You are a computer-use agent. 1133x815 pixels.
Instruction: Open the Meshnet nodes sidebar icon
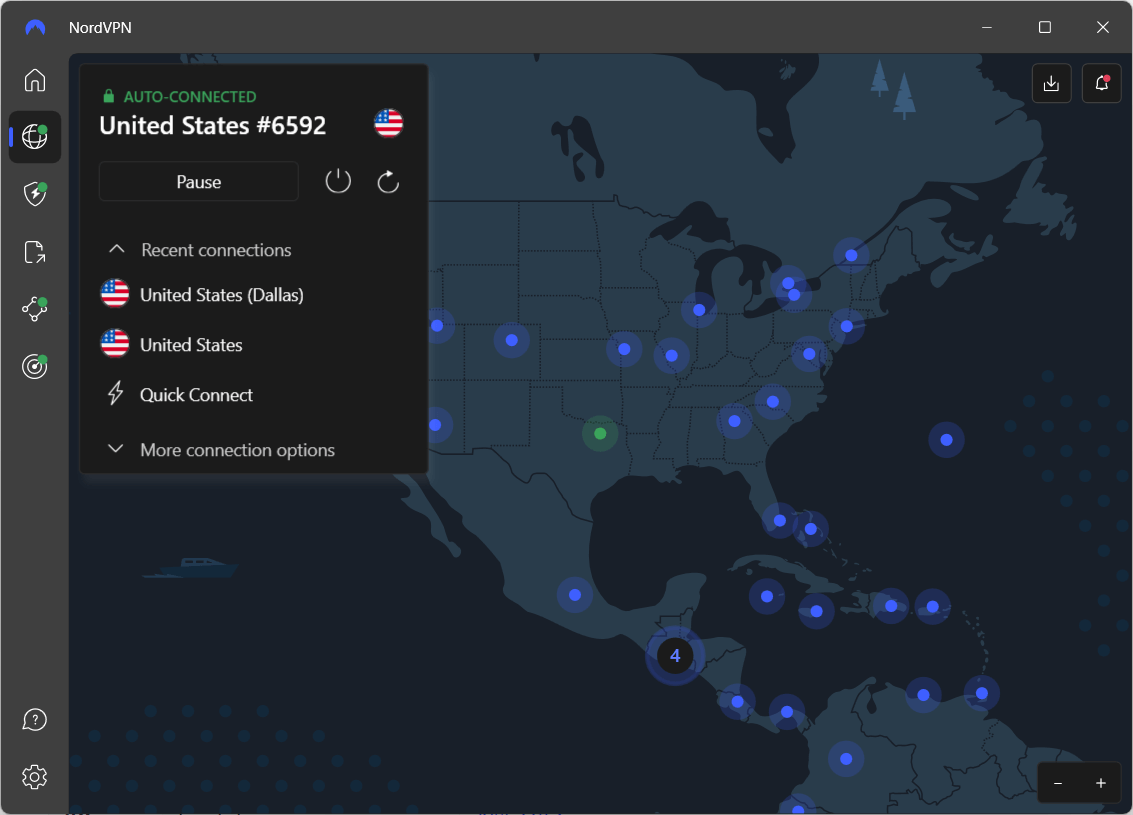coord(35,309)
